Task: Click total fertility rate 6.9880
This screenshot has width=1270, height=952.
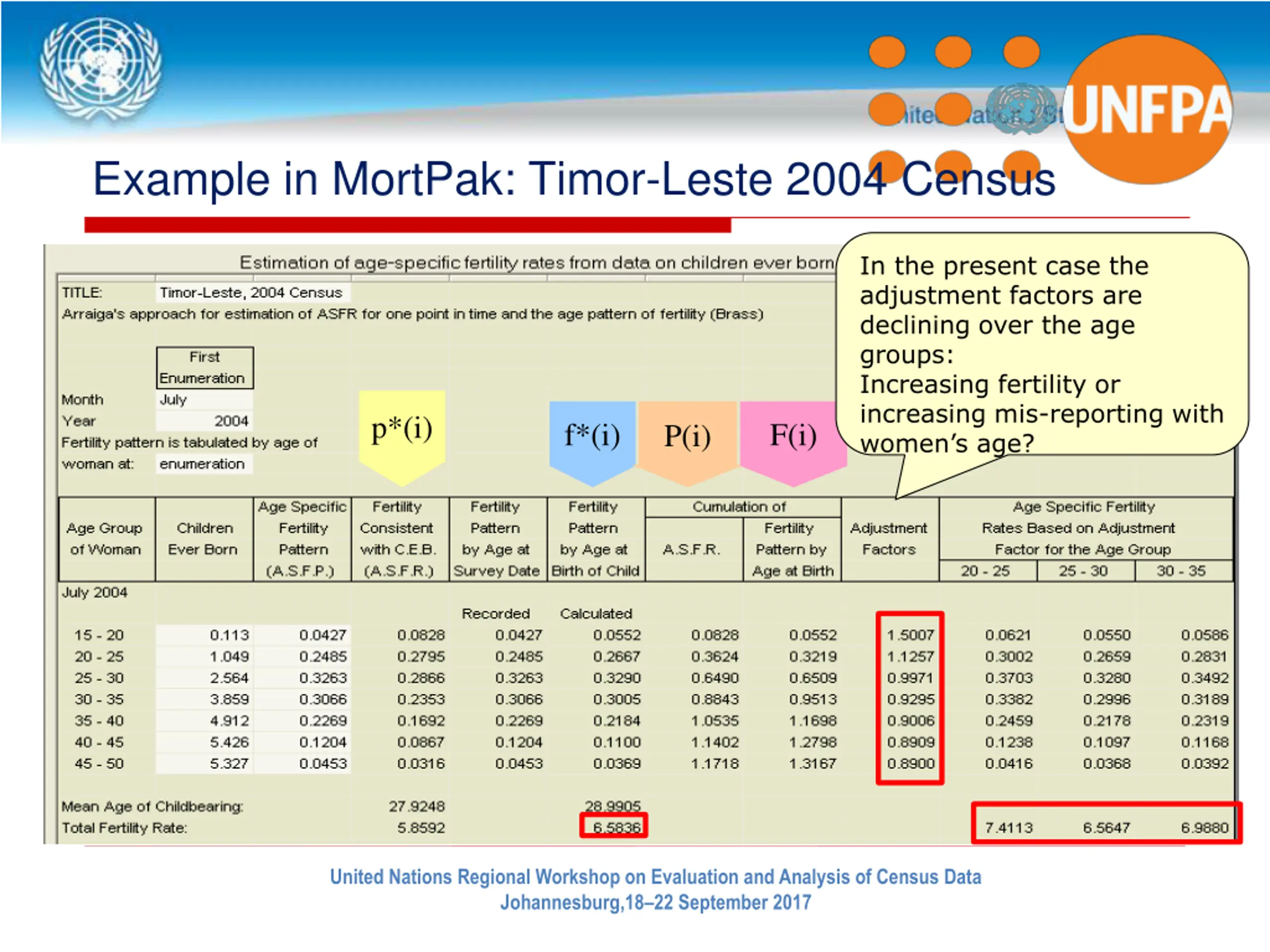Action: 1205,828
